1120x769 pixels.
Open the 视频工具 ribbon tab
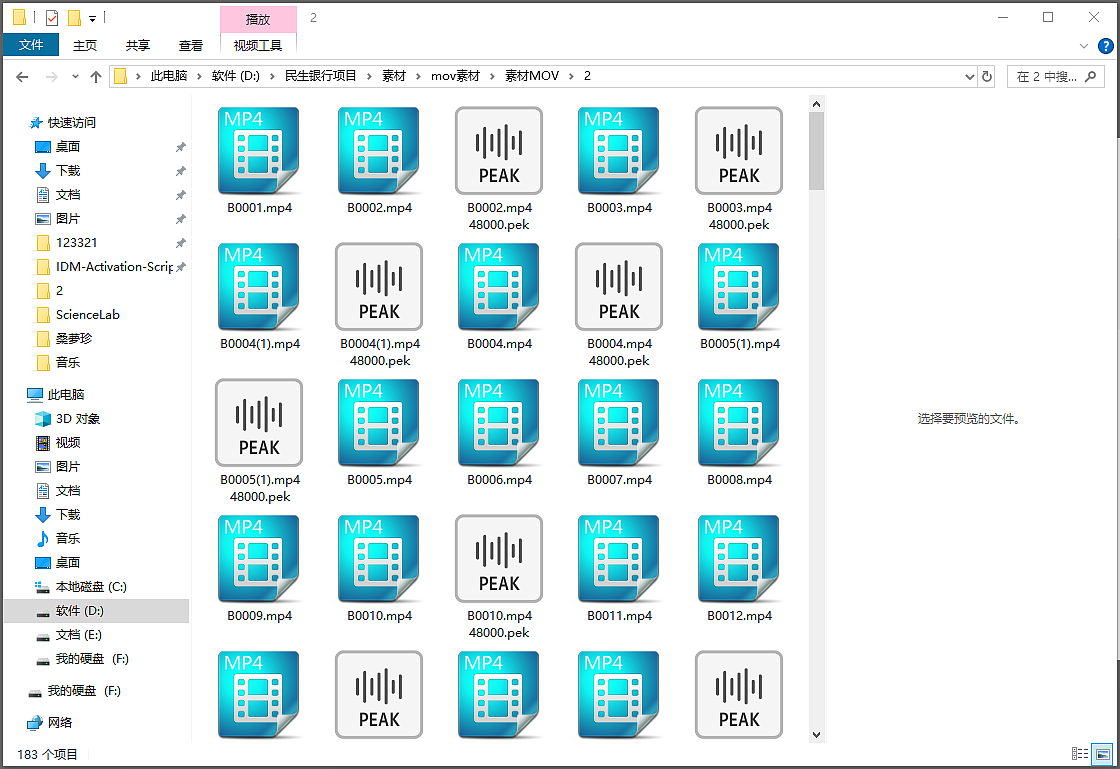coord(258,45)
